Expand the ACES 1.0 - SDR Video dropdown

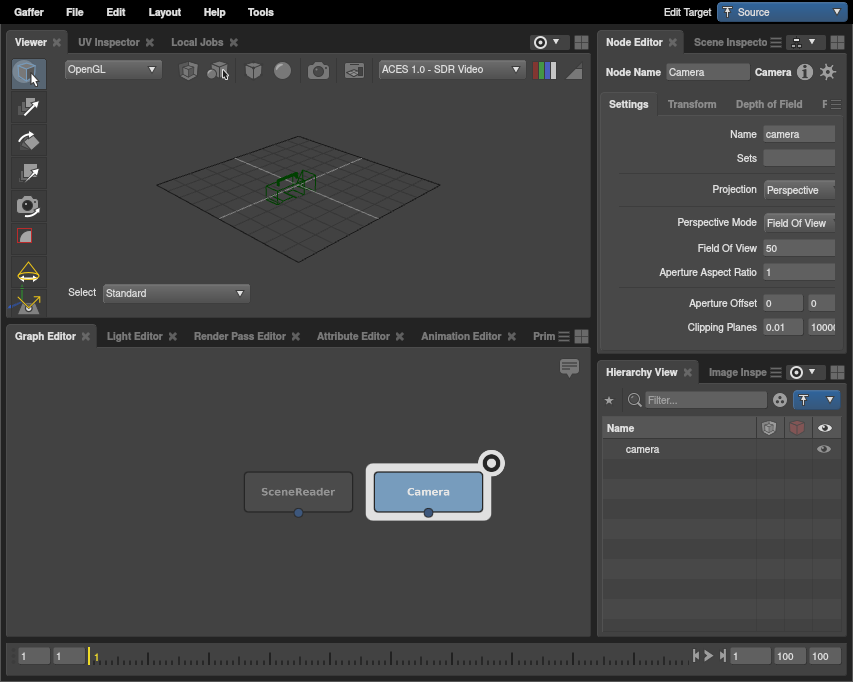click(x=452, y=70)
